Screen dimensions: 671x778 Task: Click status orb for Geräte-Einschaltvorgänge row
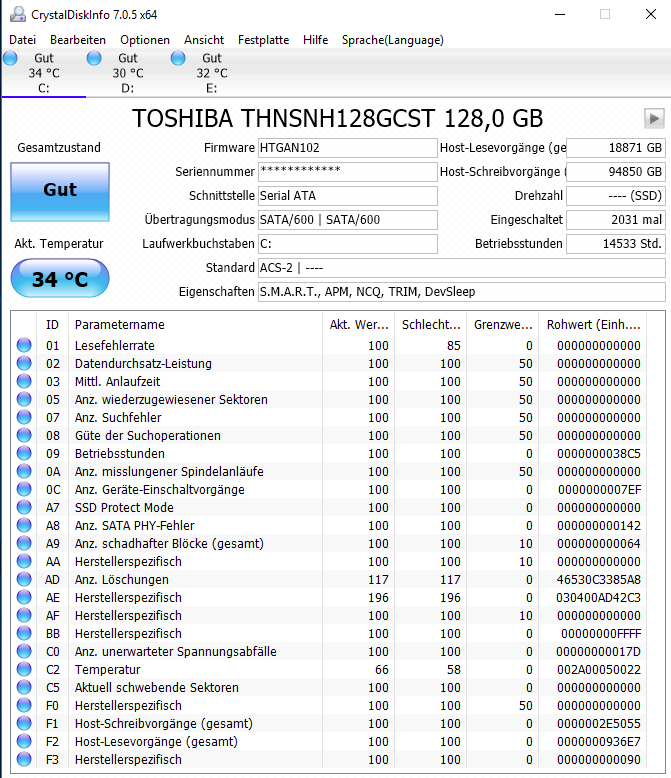click(x=24, y=489)
